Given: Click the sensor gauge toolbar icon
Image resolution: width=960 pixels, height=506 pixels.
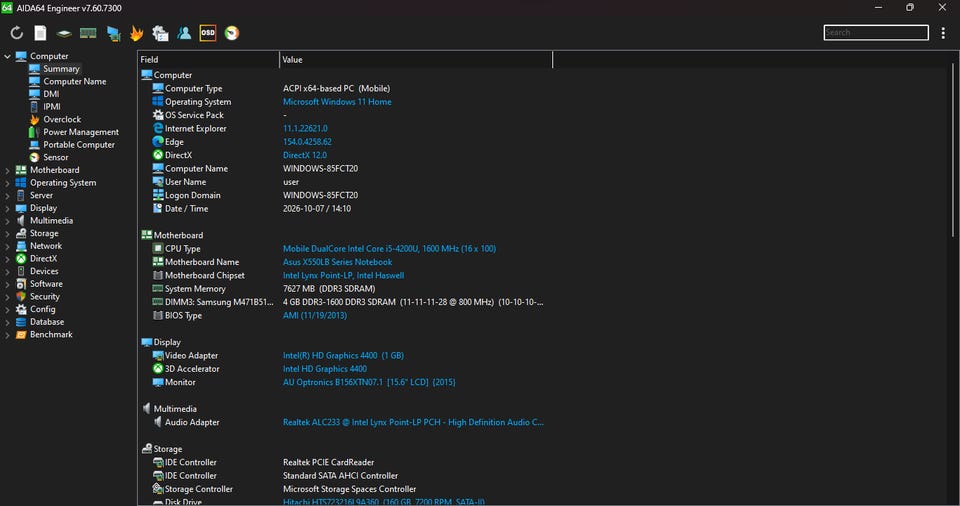Looking at the screenshot, I should pyautogui.click(x=232, y=33).
